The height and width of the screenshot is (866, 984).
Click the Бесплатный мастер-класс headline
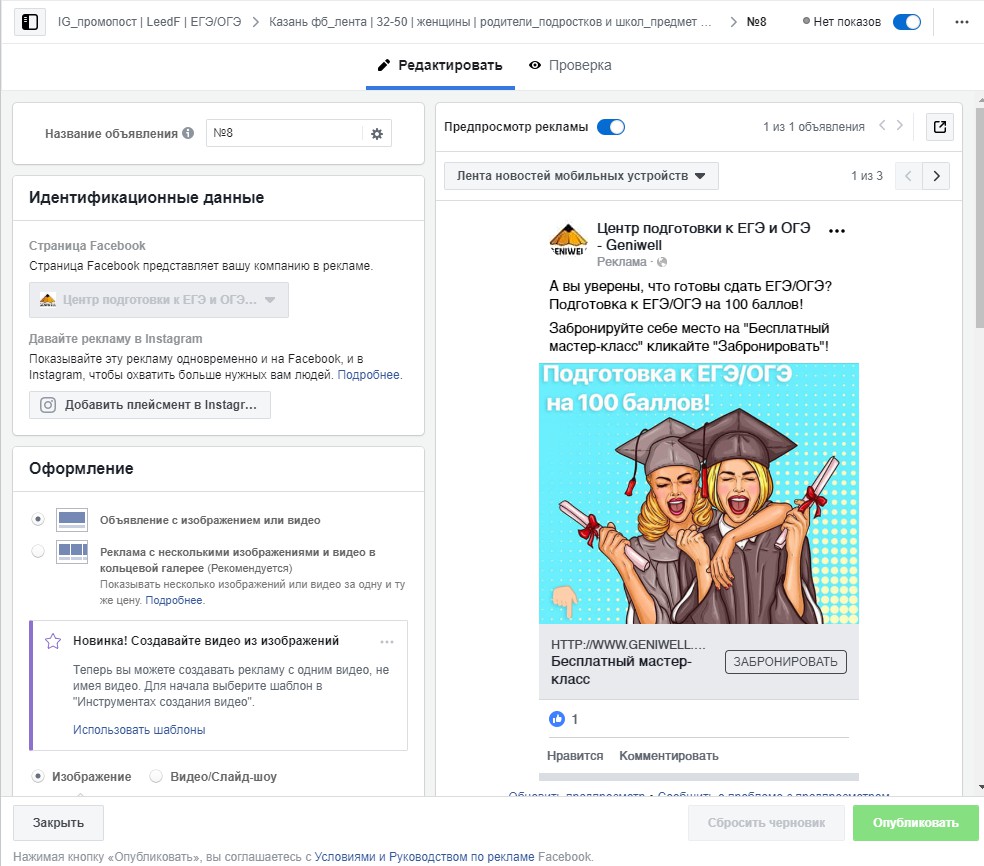[621, 670]
